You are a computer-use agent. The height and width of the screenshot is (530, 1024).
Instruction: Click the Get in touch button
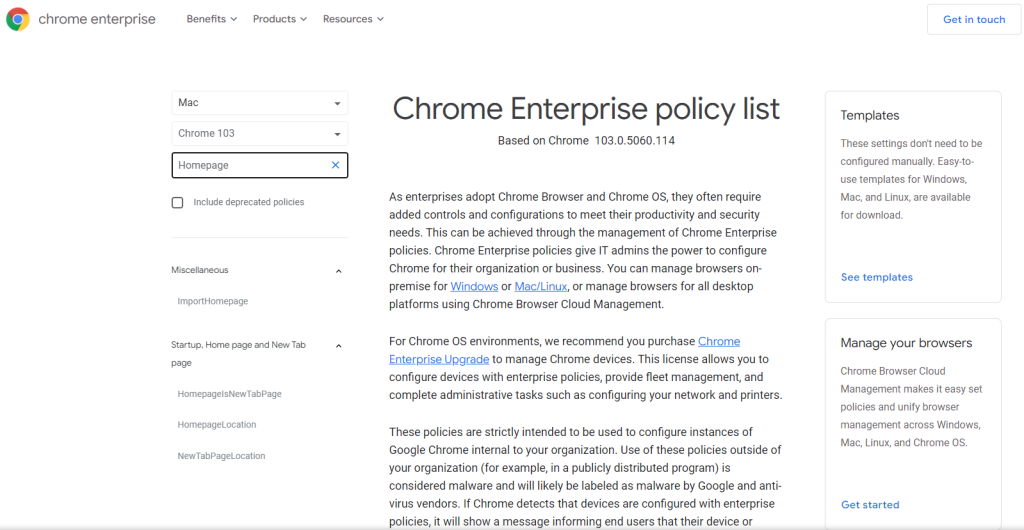[x=974, y=20]
